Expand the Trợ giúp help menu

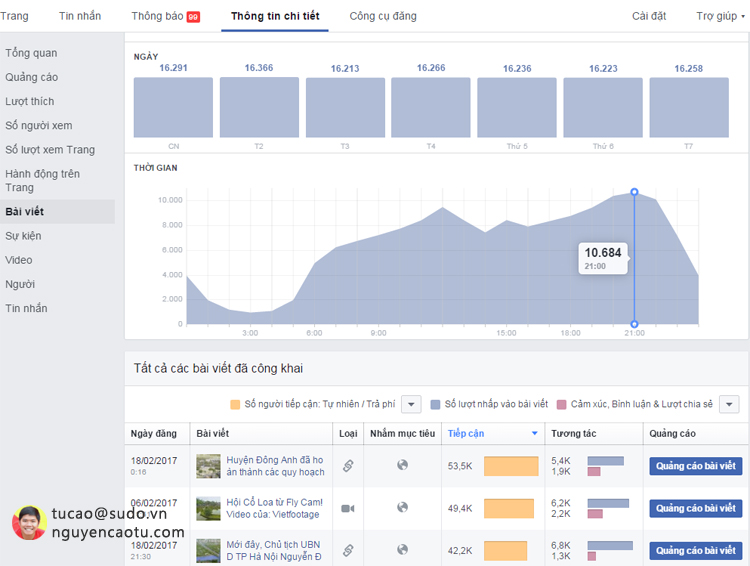(x=718, y=16)
